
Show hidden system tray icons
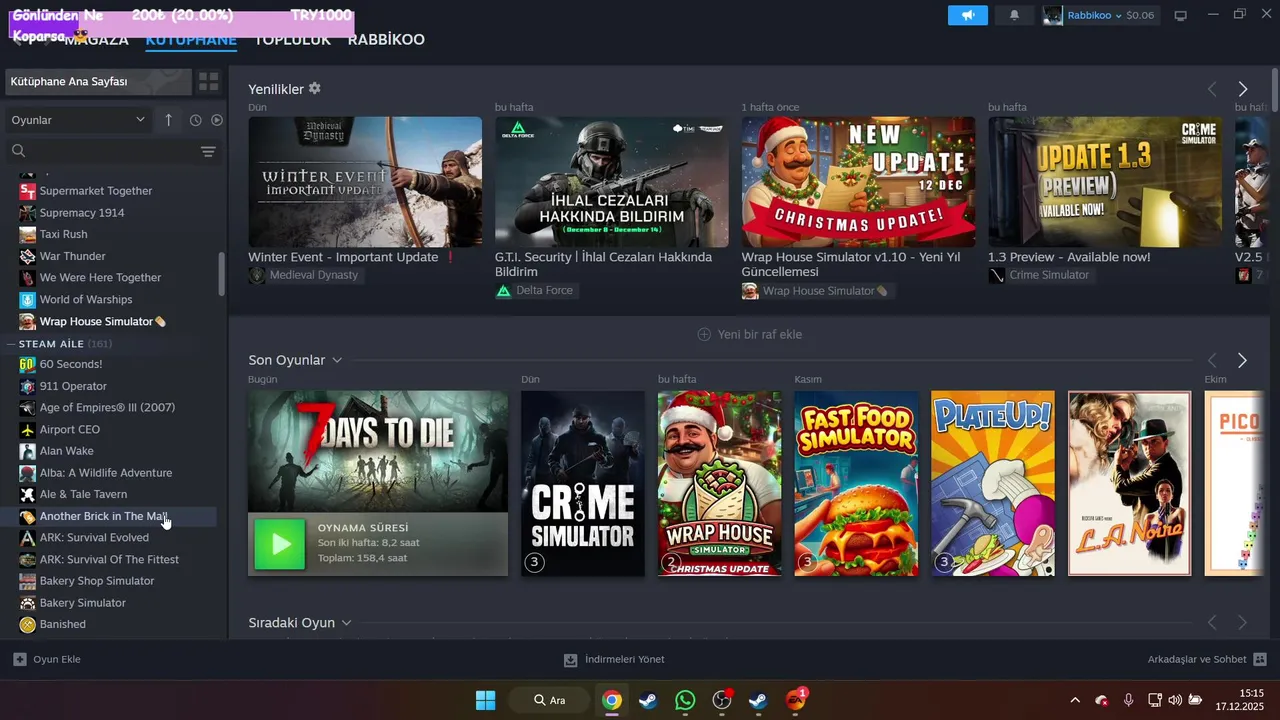(1075, 700)
